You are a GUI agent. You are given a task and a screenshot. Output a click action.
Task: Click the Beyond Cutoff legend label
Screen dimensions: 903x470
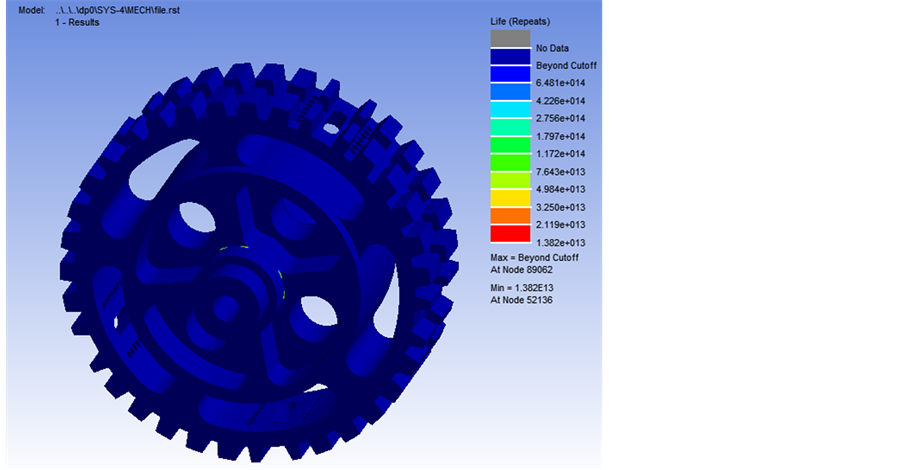[566, 65]
